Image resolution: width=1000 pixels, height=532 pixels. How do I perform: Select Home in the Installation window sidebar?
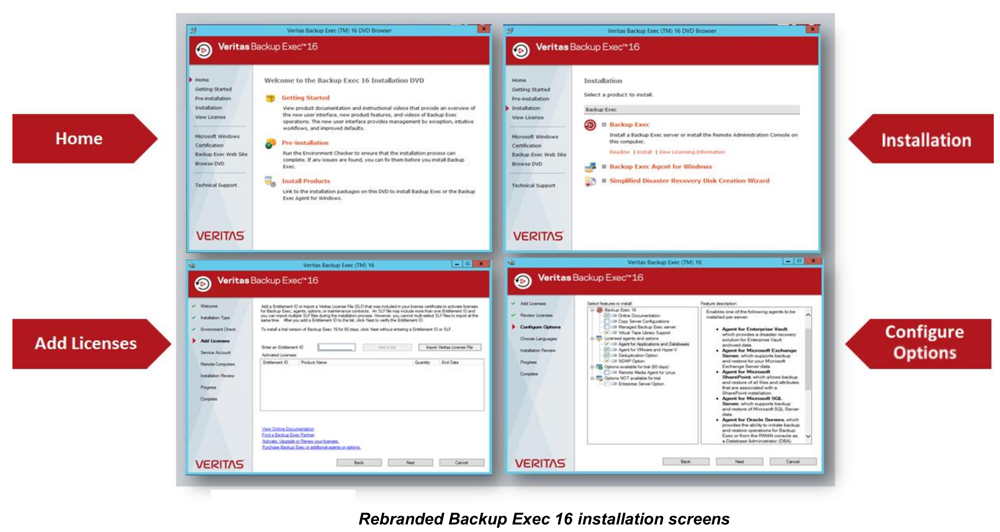click(x=519, y=80)
